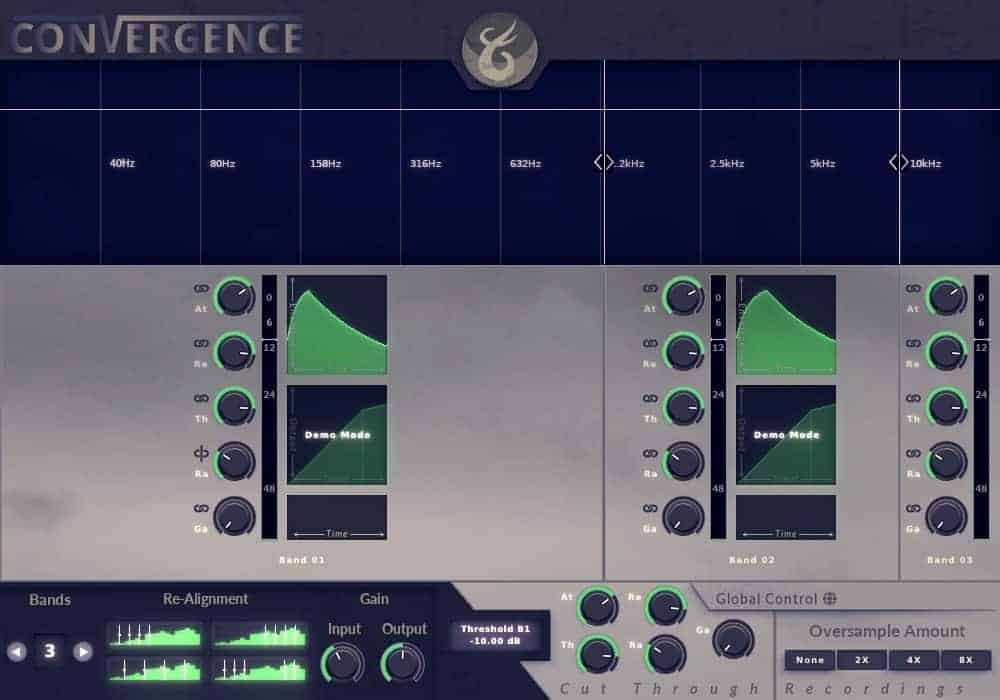The image size is (1000, 700).
Task: Click the globe icon beside Global Control
Action: tap(830, 599)
